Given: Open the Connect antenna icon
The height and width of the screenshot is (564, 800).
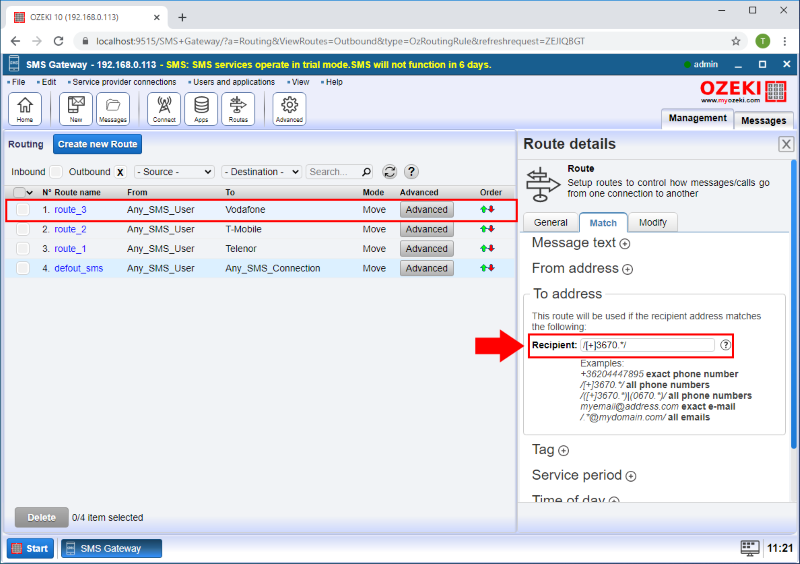Looking at the screenshot, I should pos(164,109).
